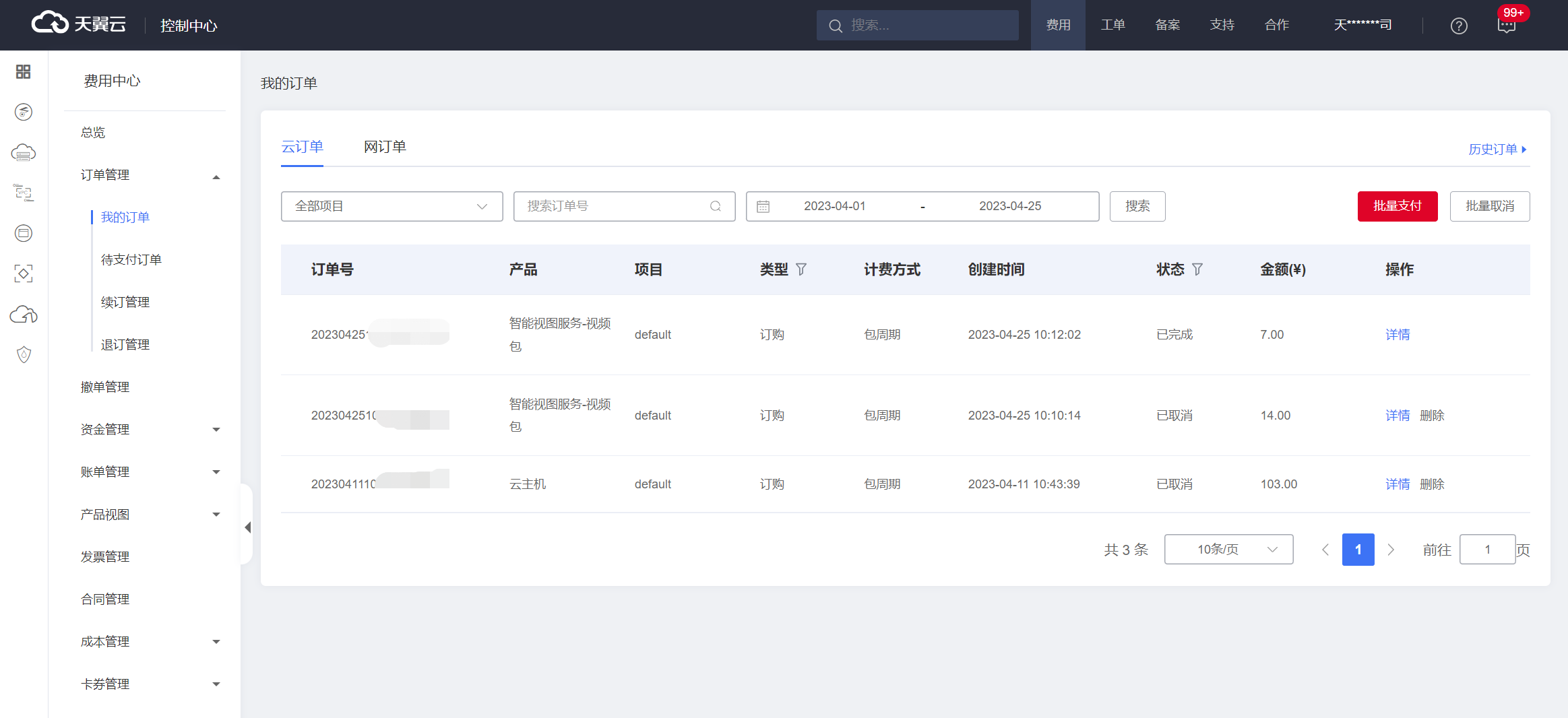Viewport: 1568px width, 718px height.
Task: Click the grid dashboard icon in sidebar
Action: pyautogui.click(x=24, y=71)
